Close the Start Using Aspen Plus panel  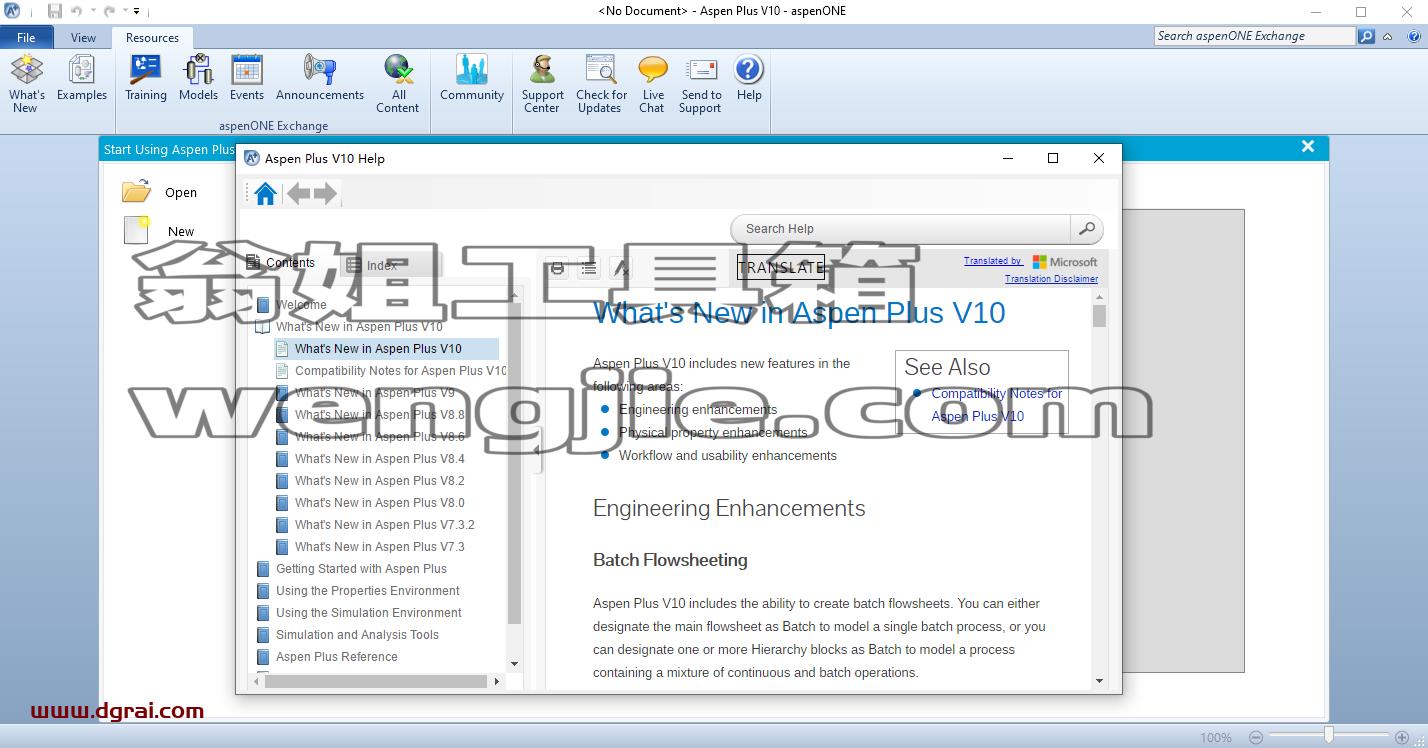[x=1307, y=147]
